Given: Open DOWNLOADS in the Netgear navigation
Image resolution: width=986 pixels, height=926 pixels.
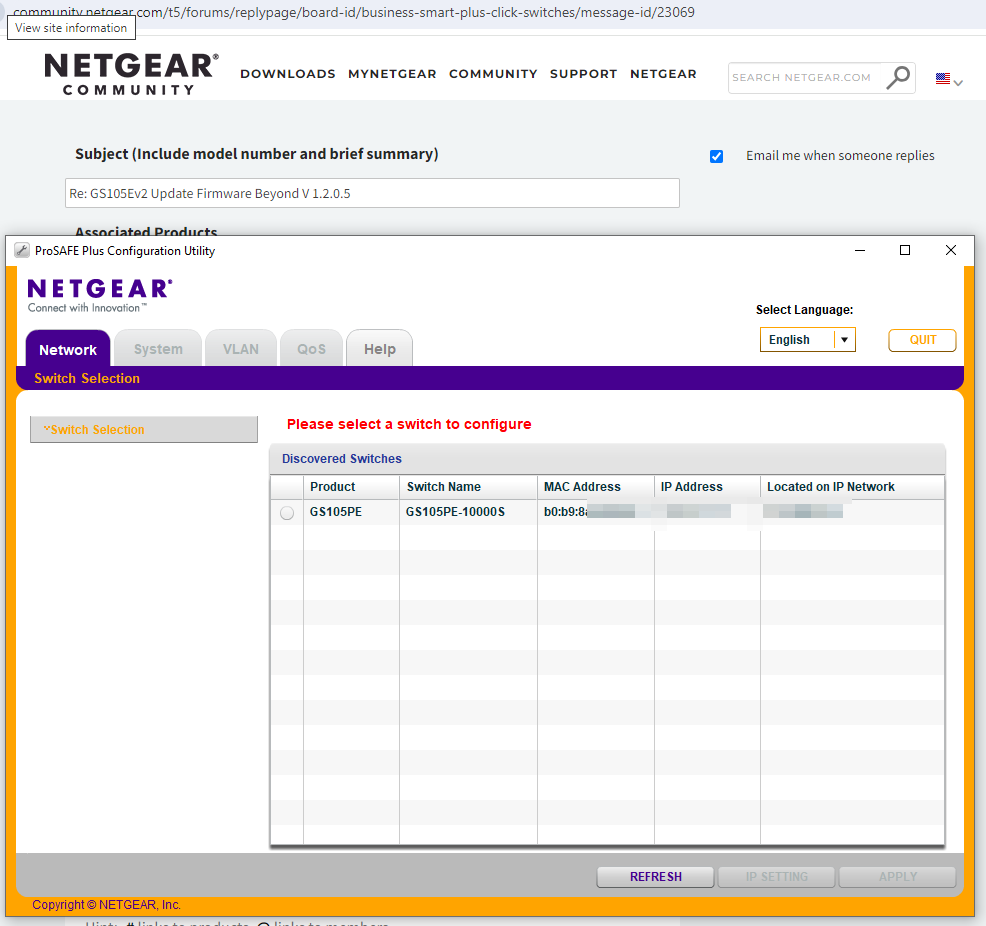Looking at the screenshot, I should tap(288, 74).
